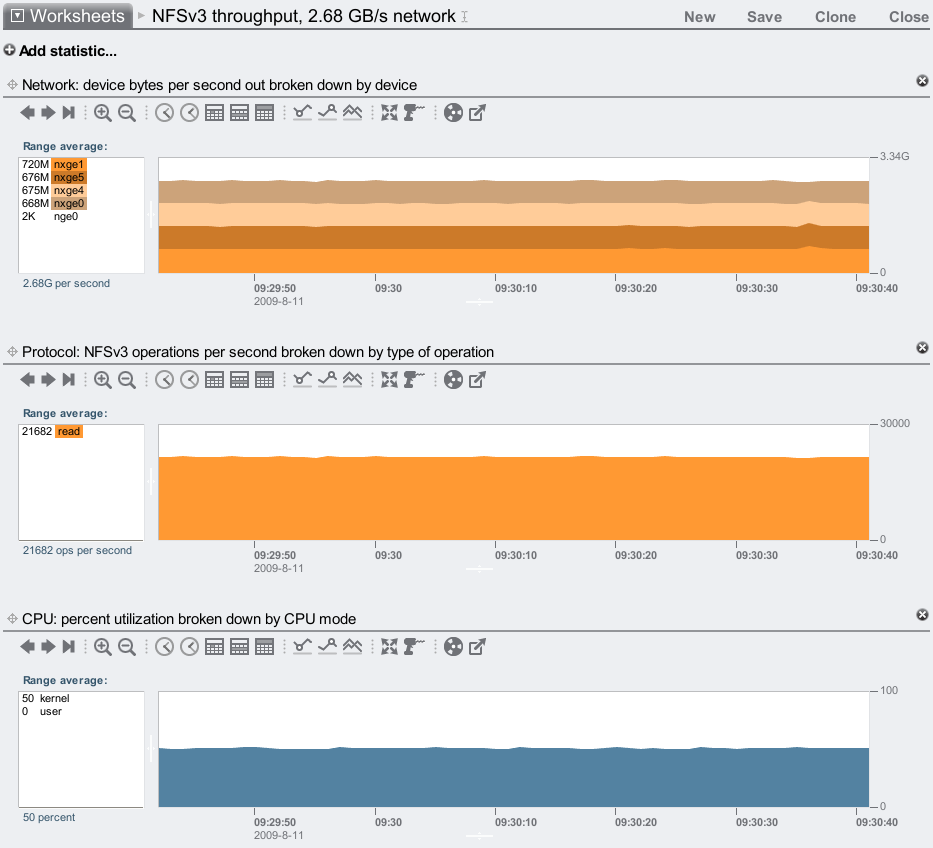Clone this worksheet
This screenshot has height=848, width=933.
click(835, 17)
